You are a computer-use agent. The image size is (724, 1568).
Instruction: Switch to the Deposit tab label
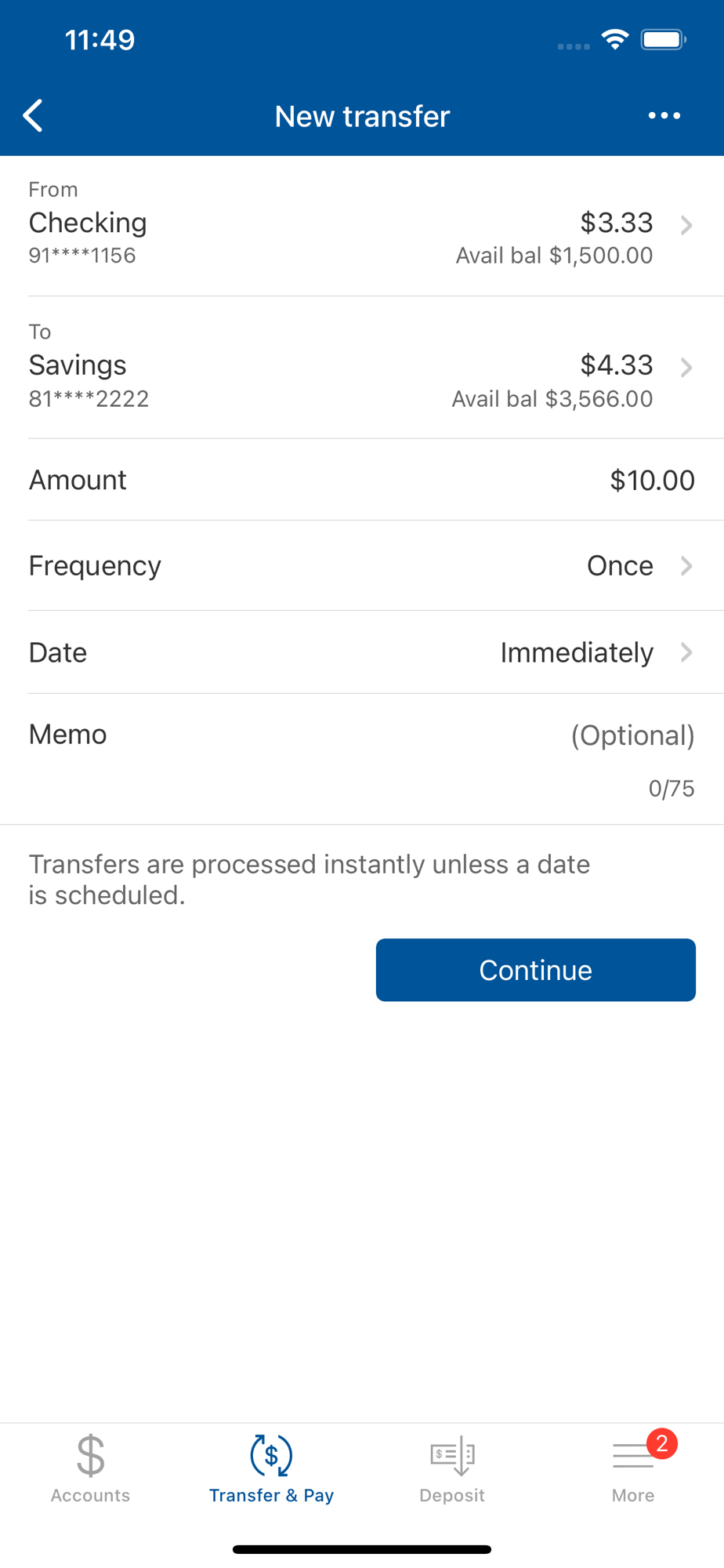click(452, 1495)
